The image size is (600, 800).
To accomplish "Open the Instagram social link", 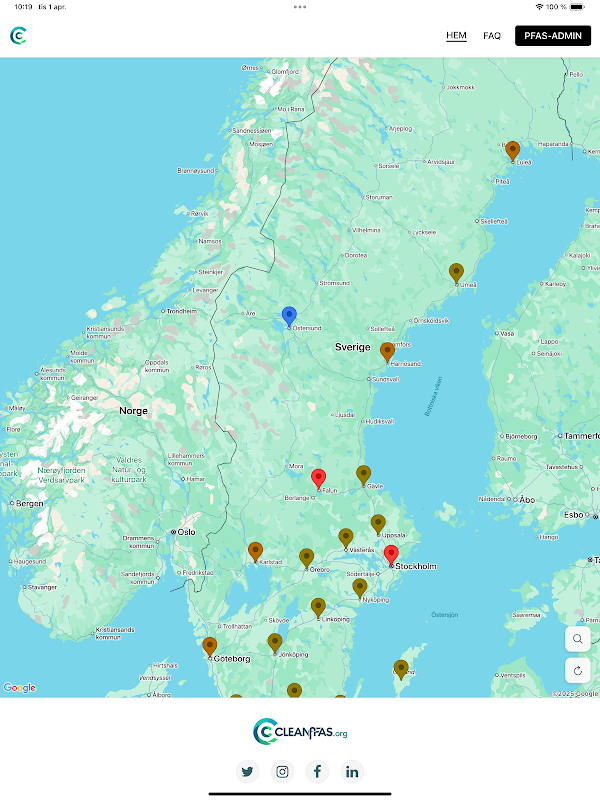I will pyautogui.click(x=282, y=771).
